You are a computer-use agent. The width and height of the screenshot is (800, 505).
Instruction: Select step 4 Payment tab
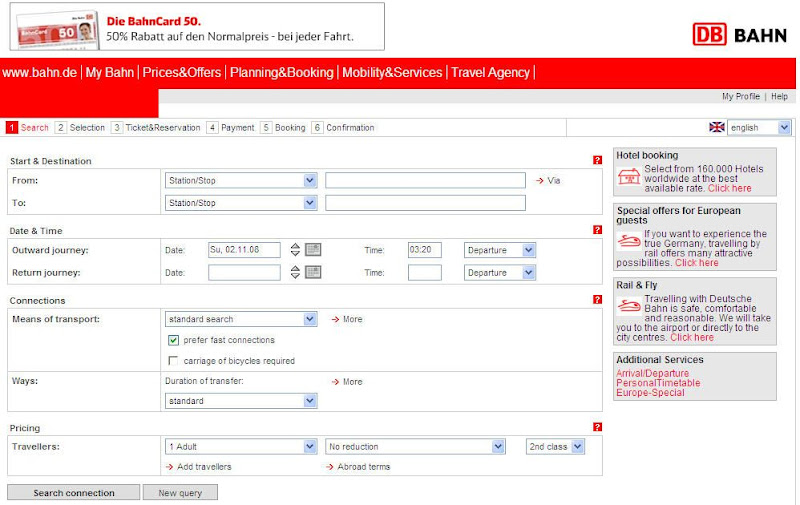point(231,128)
